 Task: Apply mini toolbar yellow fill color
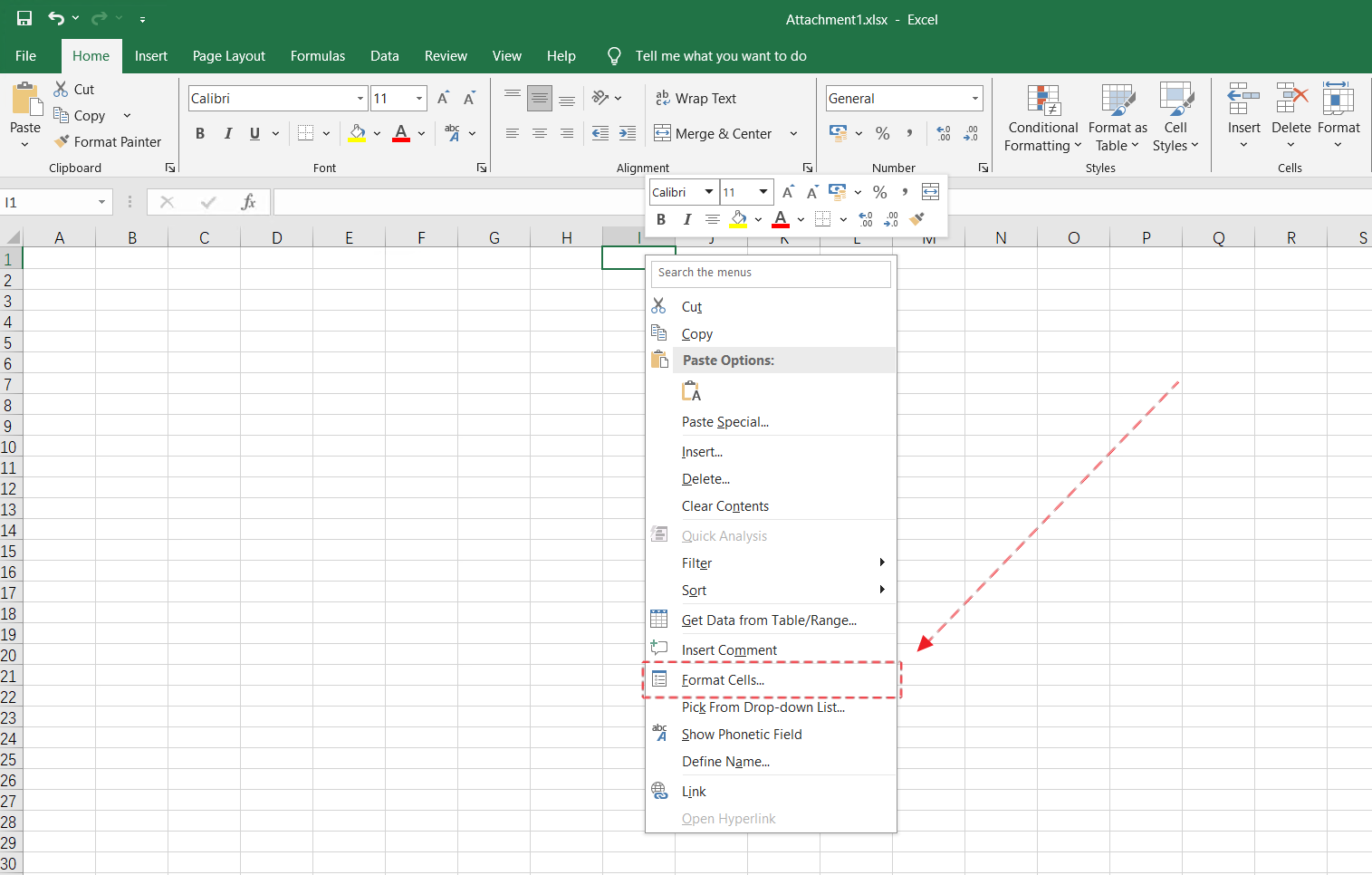(739, 218)
